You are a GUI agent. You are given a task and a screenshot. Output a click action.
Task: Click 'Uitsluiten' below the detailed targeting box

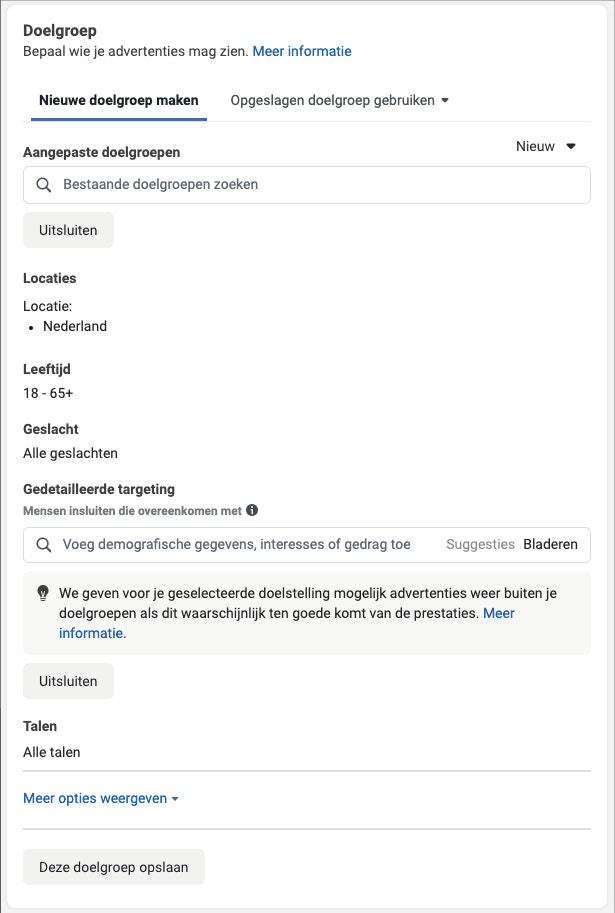pos(68,681)
